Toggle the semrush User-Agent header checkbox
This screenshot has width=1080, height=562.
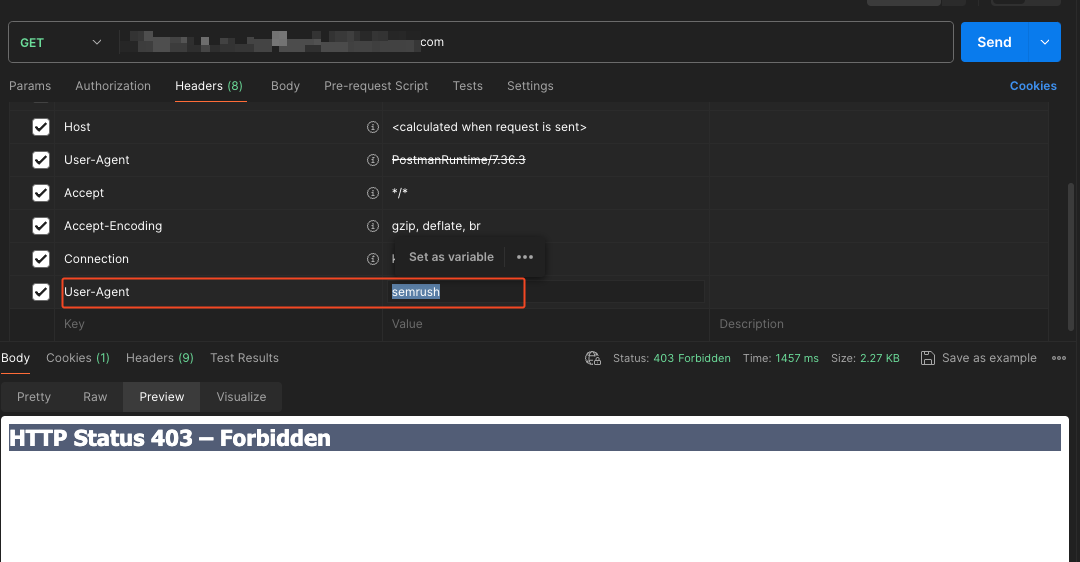point(41,292)
